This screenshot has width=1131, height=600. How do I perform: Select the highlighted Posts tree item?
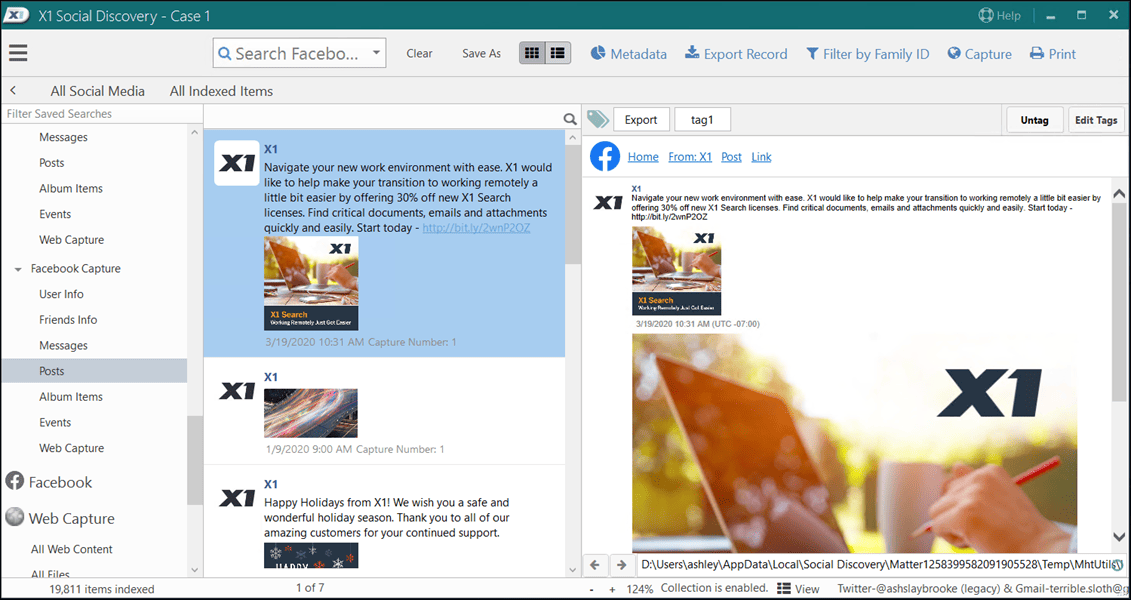pyautogui.click(x=94, y=371)
